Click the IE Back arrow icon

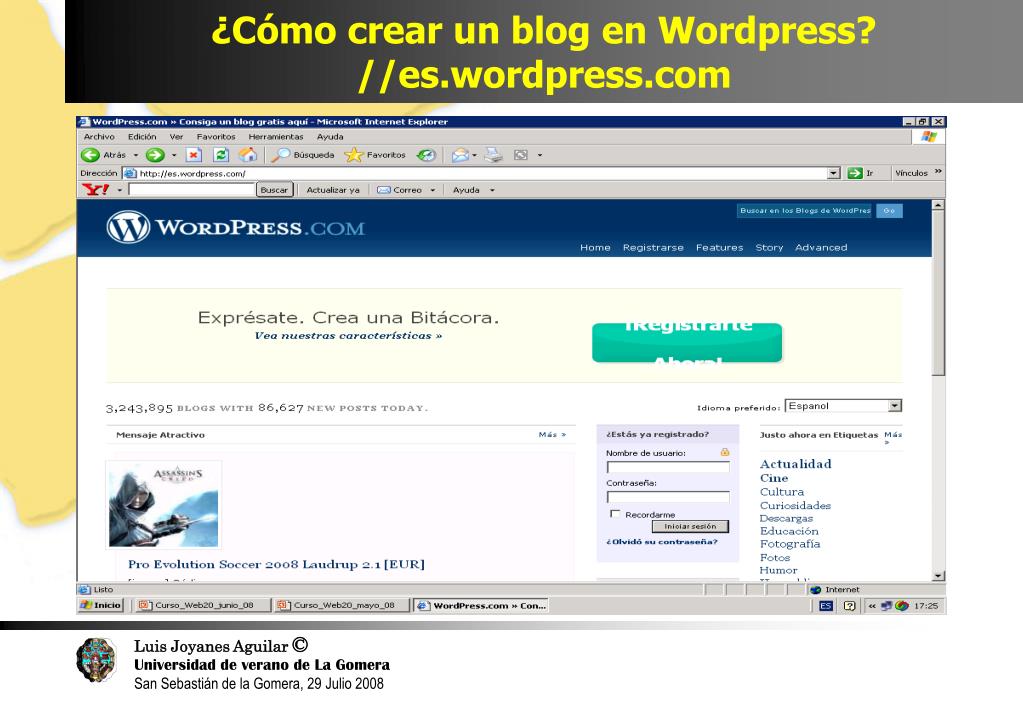pyautogui.click(x=90, y=155)
